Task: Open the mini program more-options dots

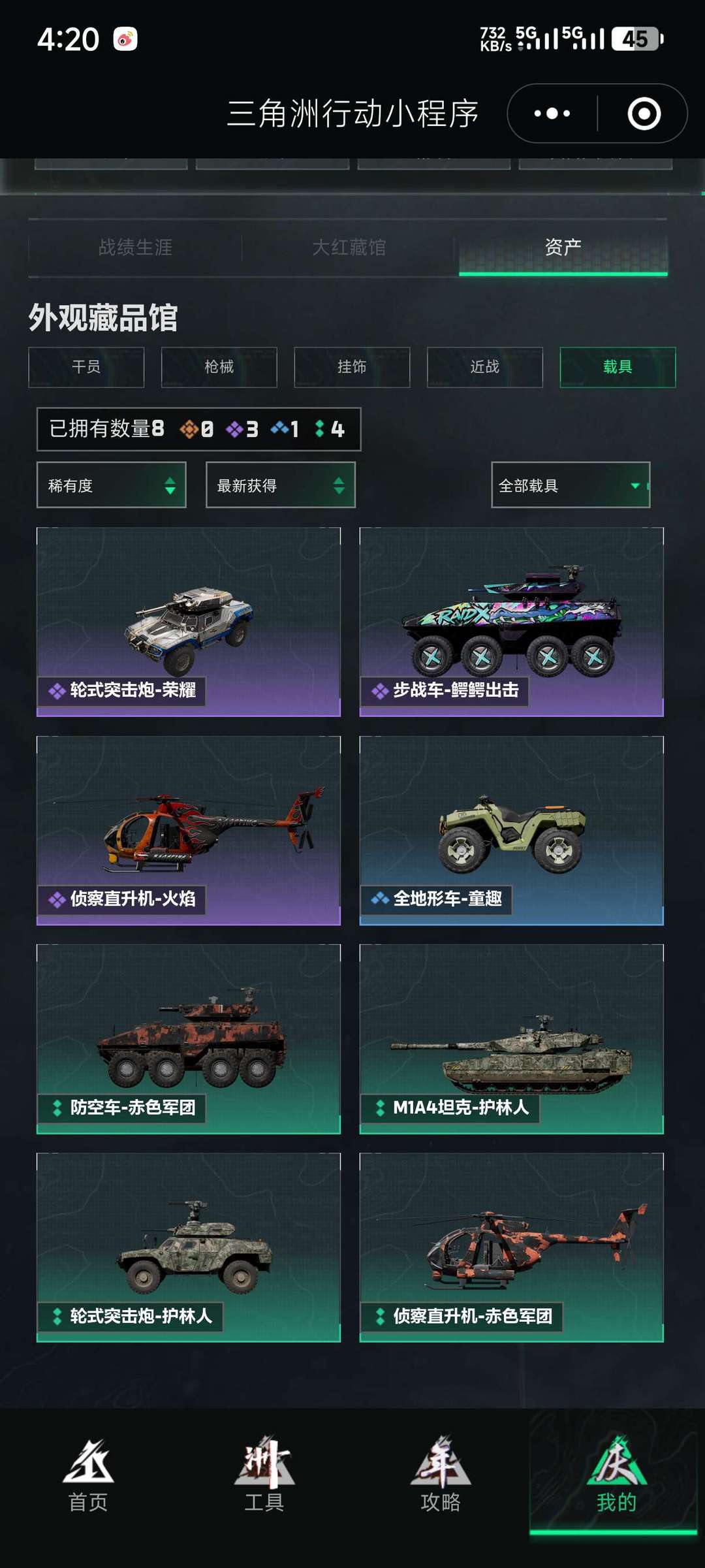Action: [x=552, y=114]
